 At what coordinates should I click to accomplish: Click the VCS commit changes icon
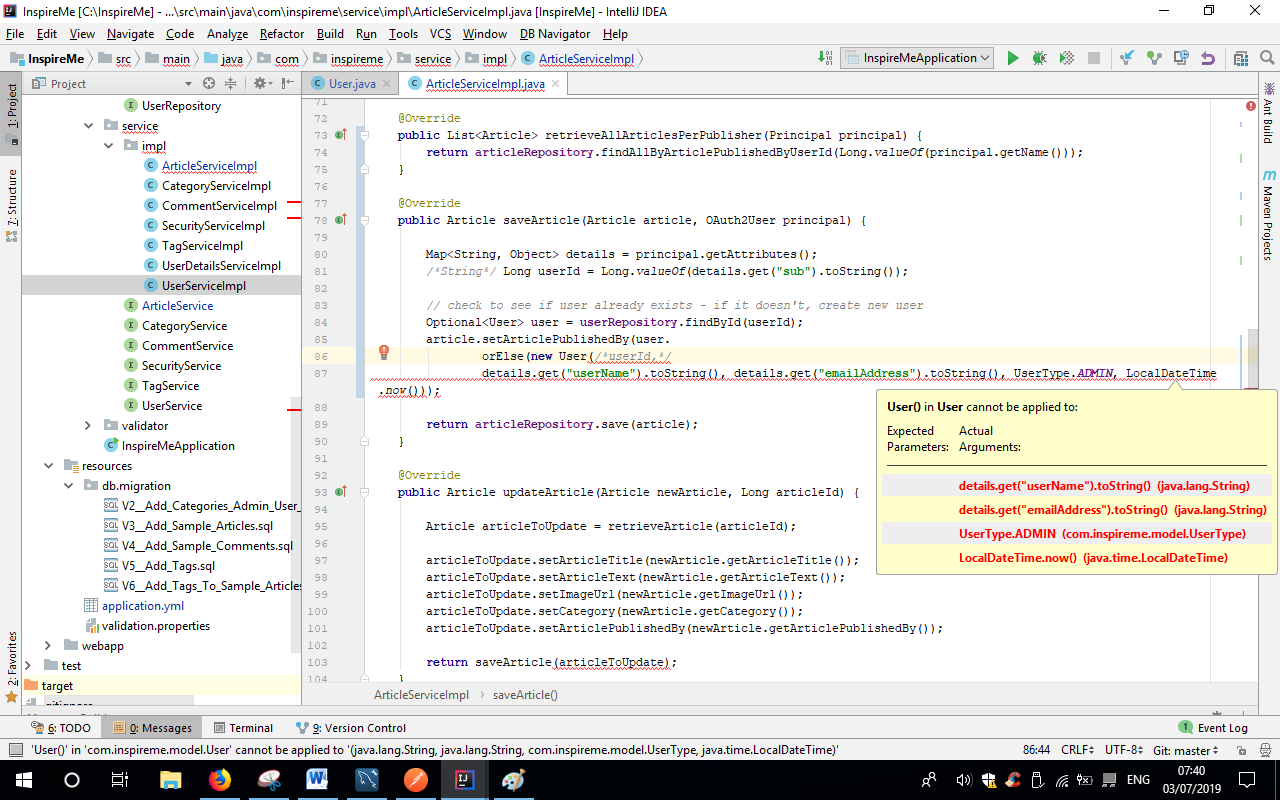(1155, 59)
